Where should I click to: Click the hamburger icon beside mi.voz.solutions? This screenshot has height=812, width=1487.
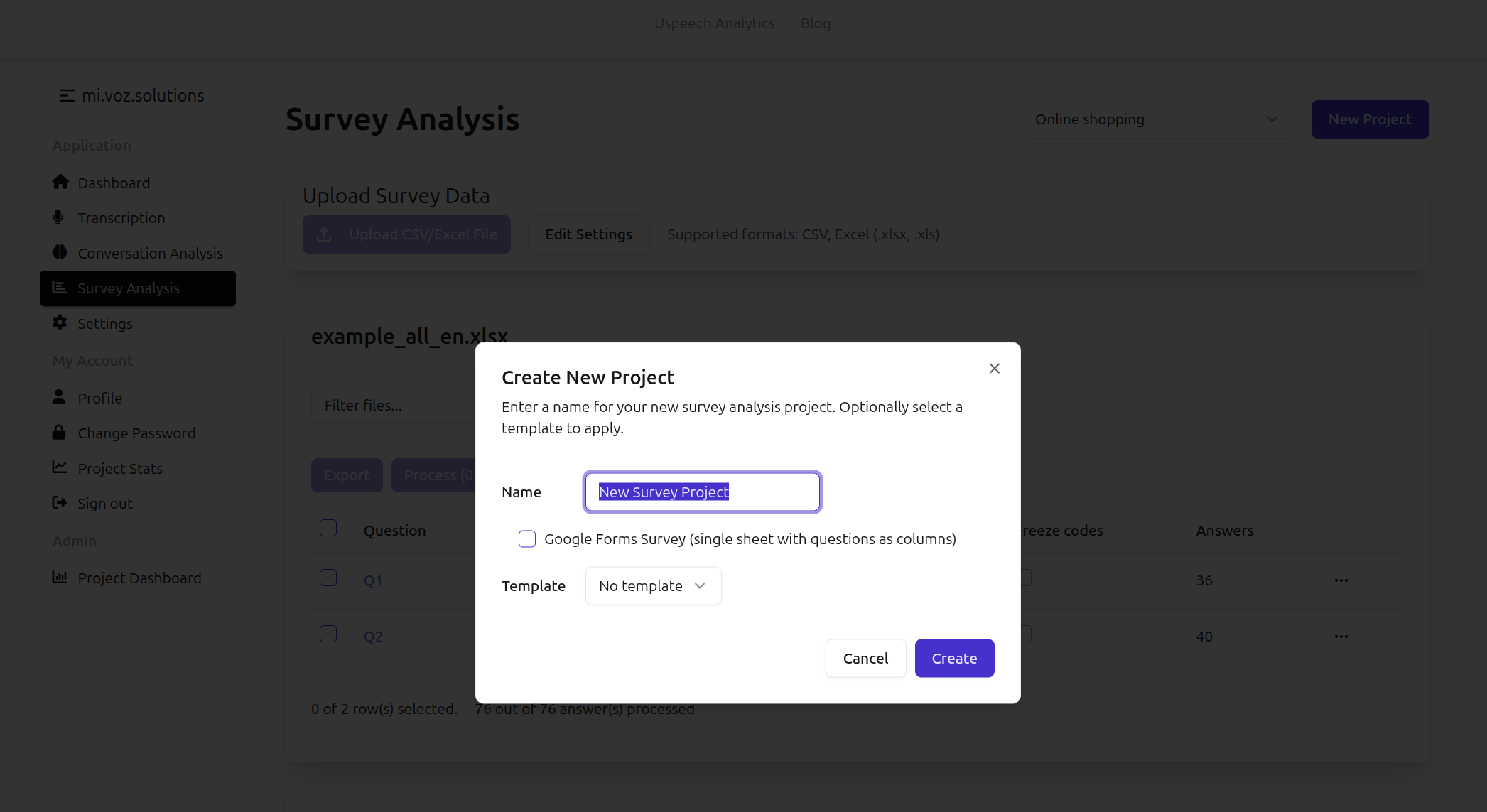point(67,95)
